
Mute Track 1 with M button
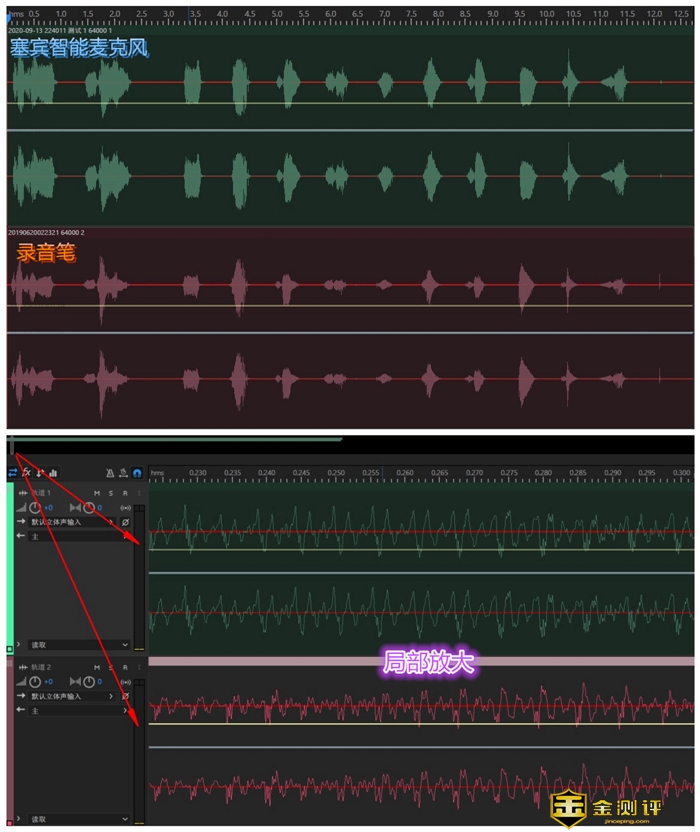point(97,493)
